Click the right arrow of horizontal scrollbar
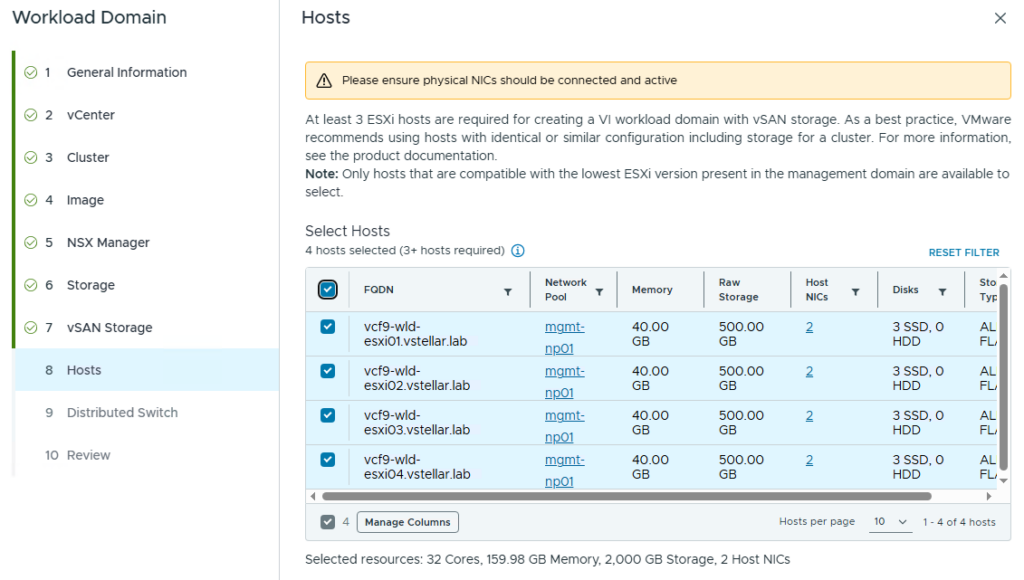 (x=989, y=496)
